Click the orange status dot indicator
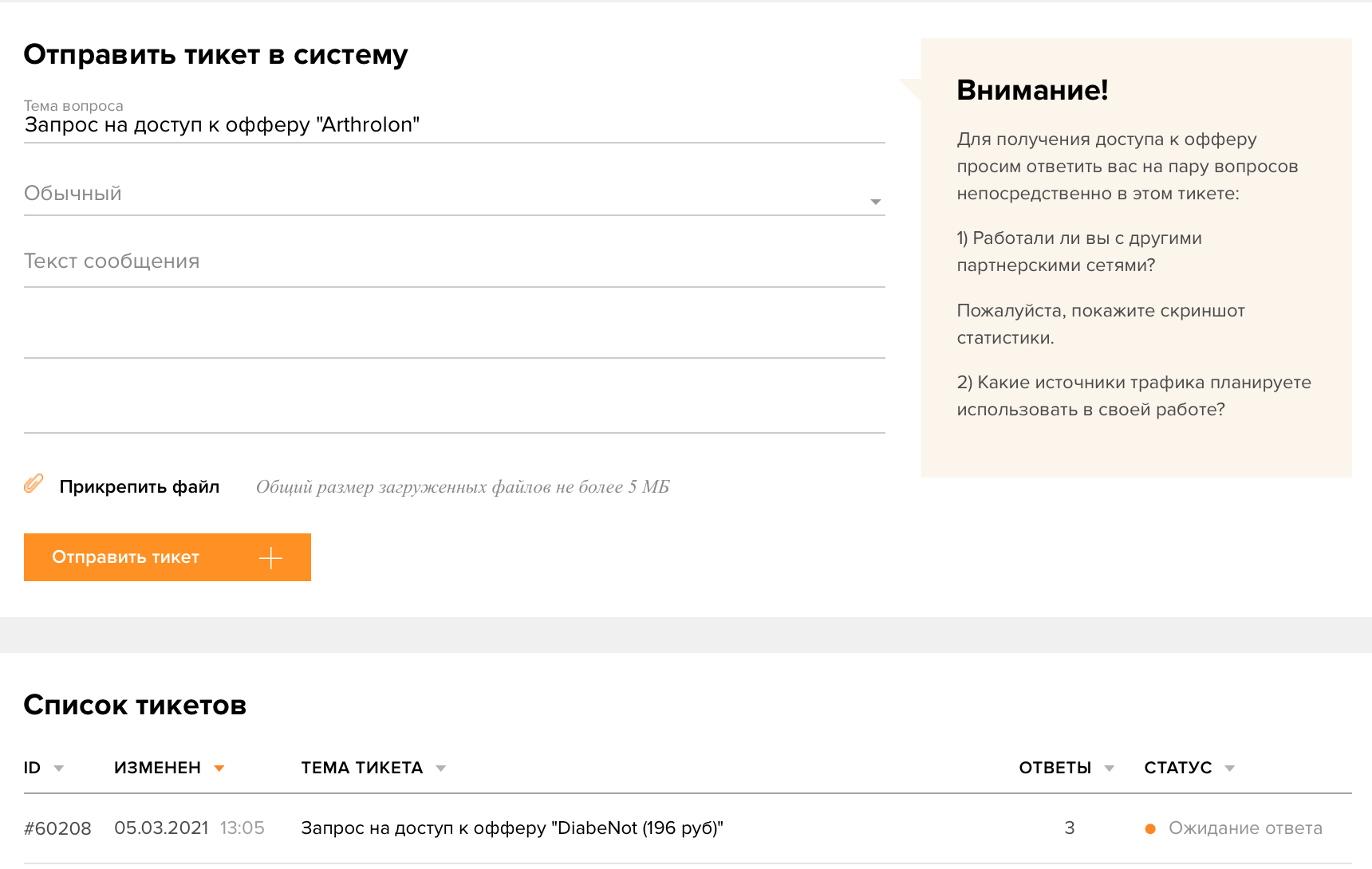 pos(1150,829)
